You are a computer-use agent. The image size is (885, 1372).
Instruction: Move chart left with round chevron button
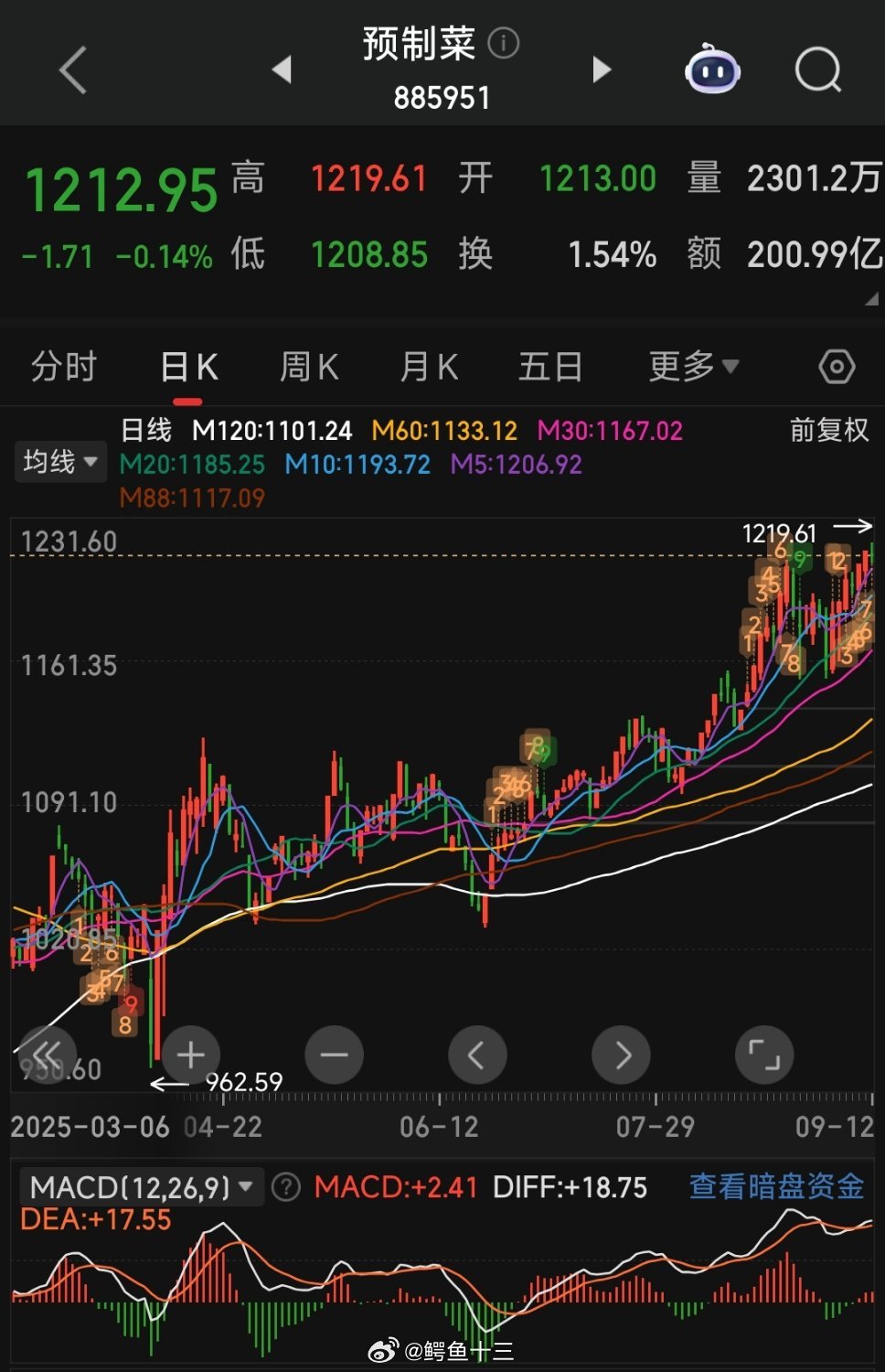pos(477,1055)
